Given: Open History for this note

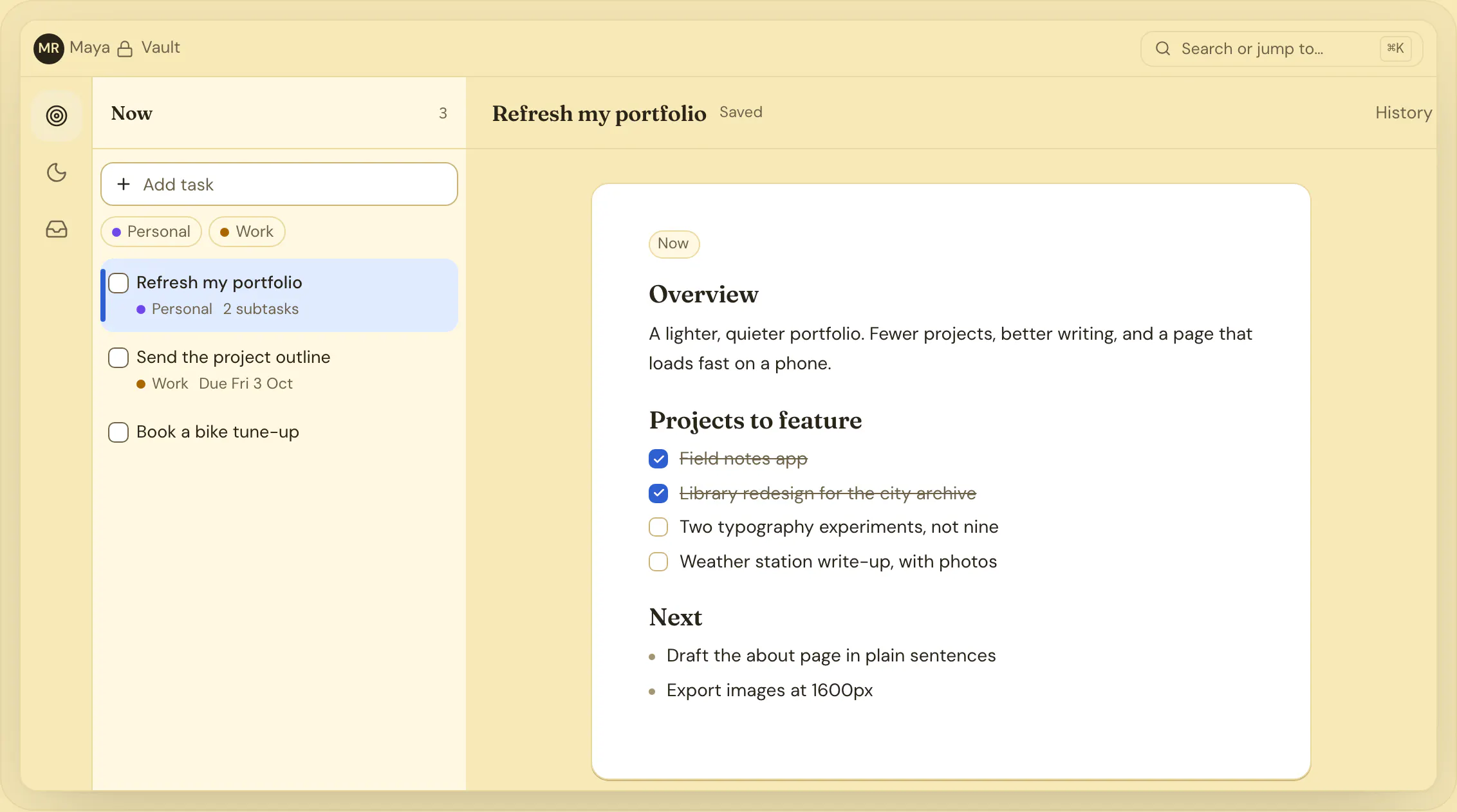Looking at the screenshot, I should coord(1404,113).
